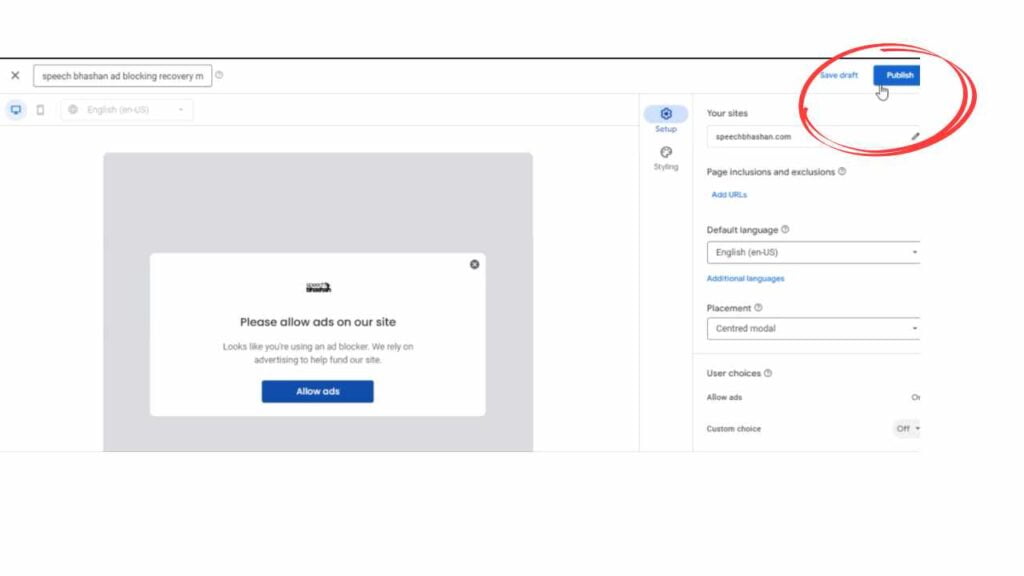Open the Setup tab
The image size is (1024, 576).
coord(665,119)
